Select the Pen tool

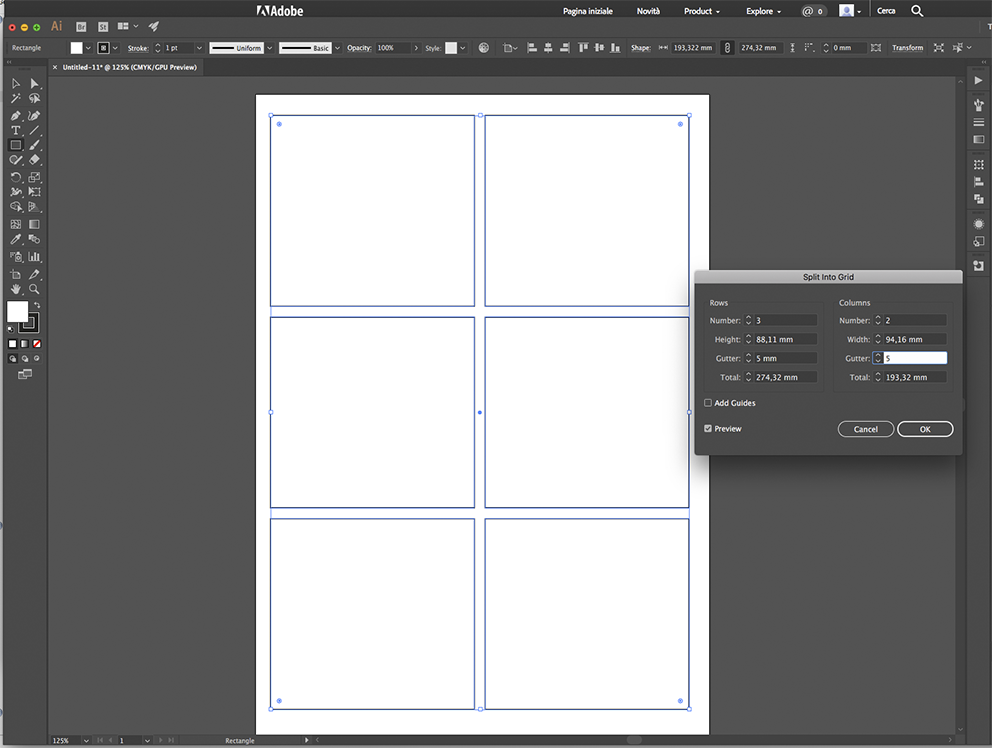[x=14, y=116]
